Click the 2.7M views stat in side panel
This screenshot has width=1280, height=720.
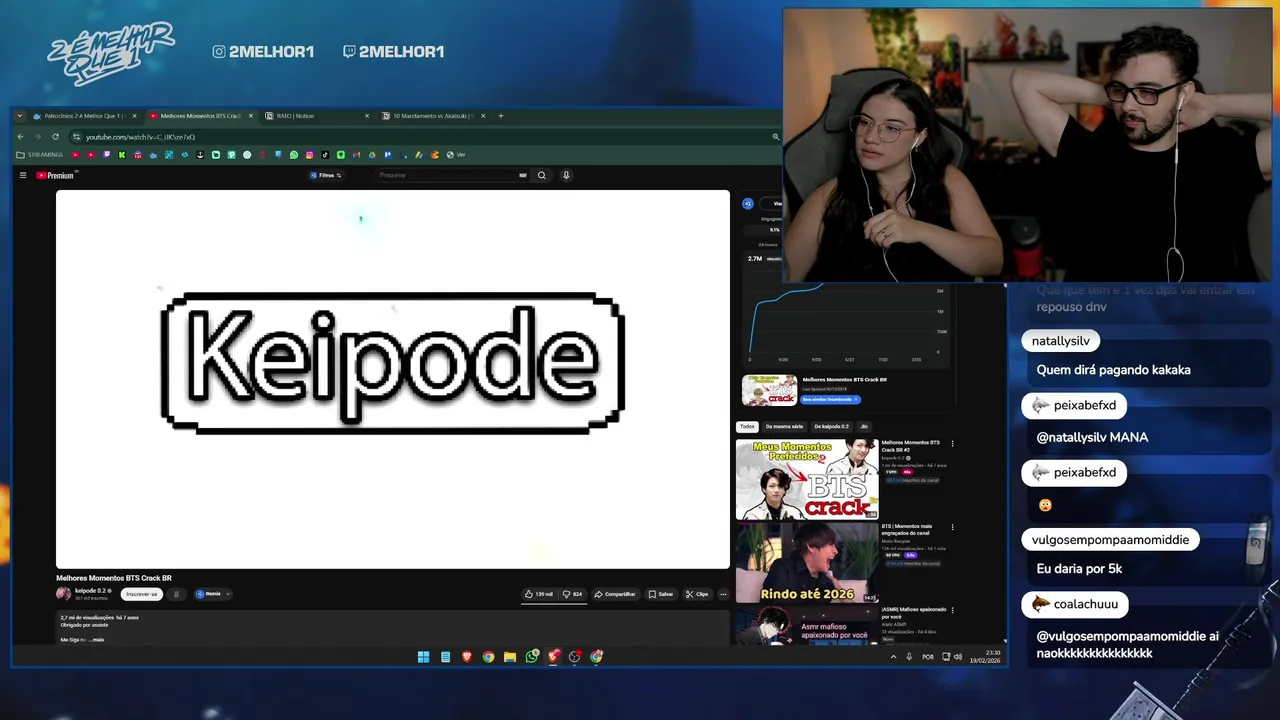tap(755, 258)
